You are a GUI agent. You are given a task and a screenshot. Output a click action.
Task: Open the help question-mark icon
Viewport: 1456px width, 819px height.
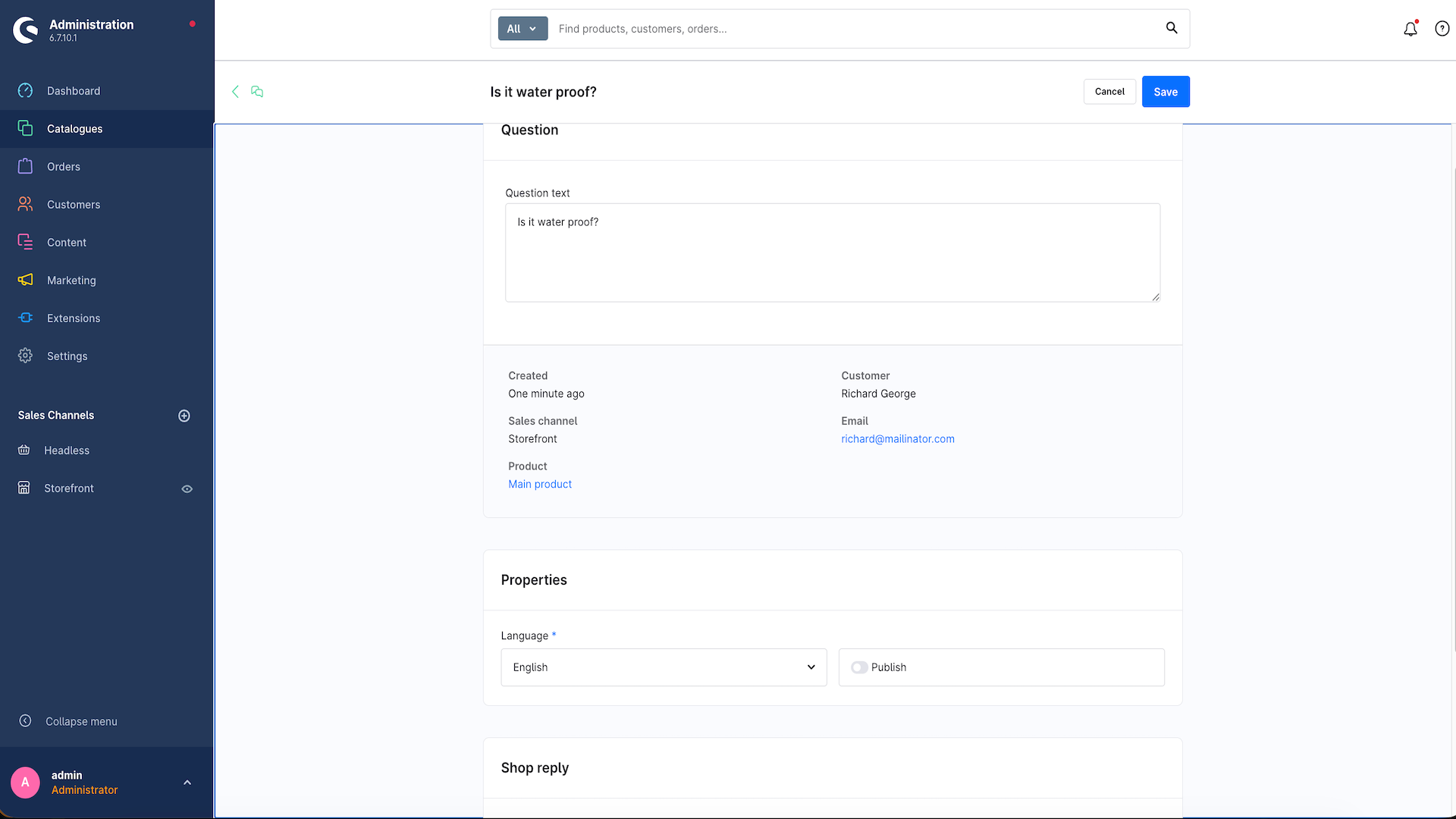(x=1442, y=29)
